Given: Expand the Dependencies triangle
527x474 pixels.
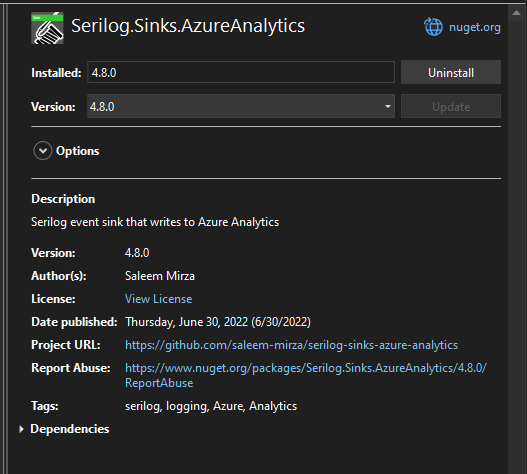Looking at the screenshot, I should tap(21, 429).
